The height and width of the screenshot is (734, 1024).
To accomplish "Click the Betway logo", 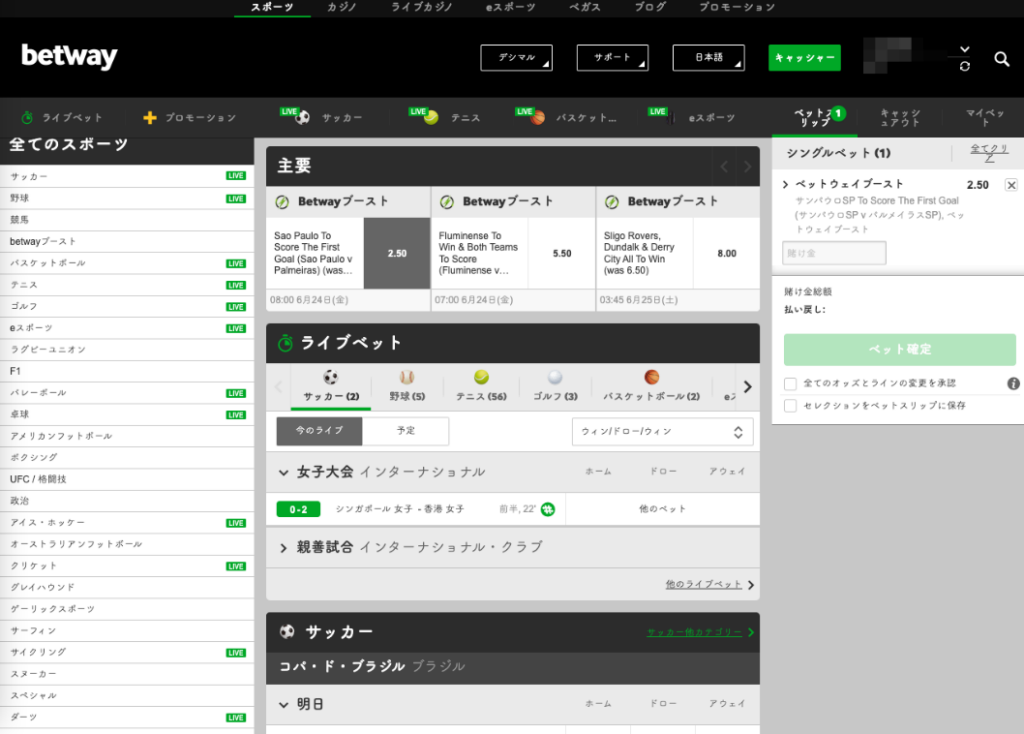I will pos(68,57).
